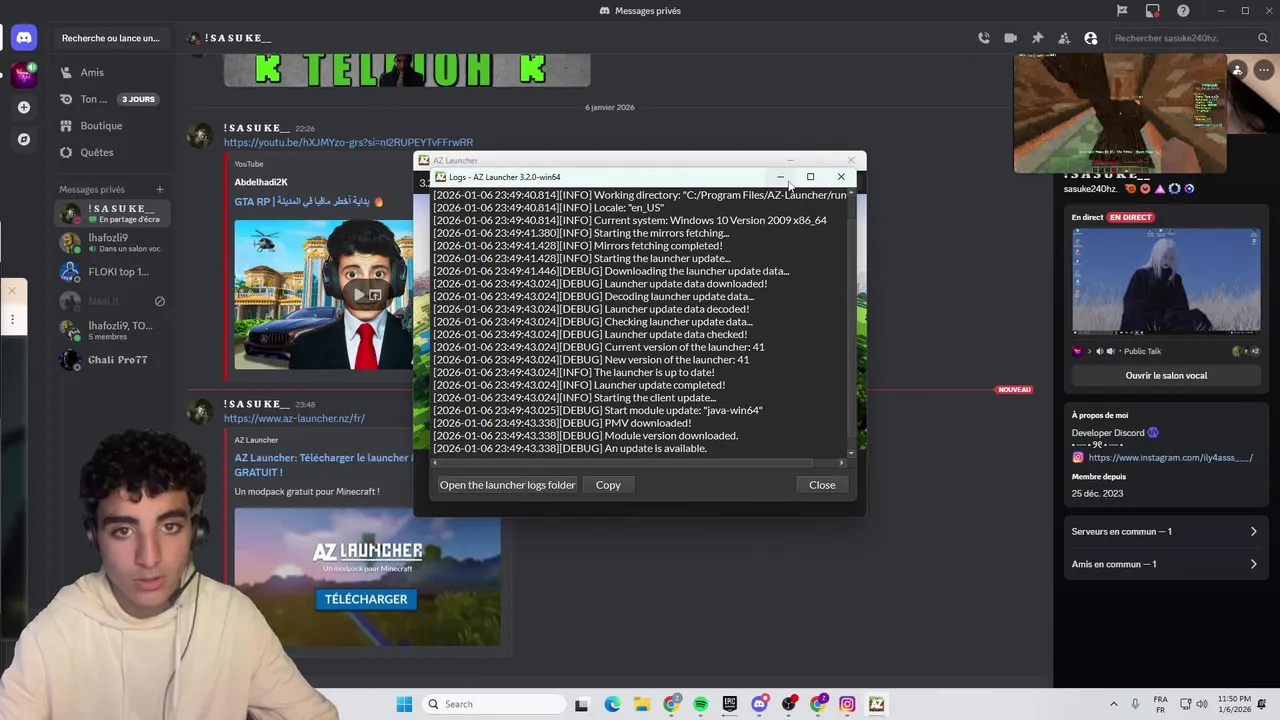This screenshot has width=1280, height=720.
Task: Select the !SASUKE__ private message
Action: [112, 214]
